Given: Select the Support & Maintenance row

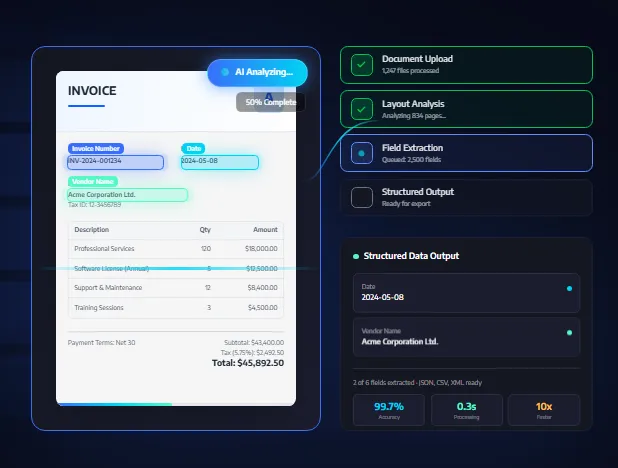Looking at the screenshot, I should [176, 288].
